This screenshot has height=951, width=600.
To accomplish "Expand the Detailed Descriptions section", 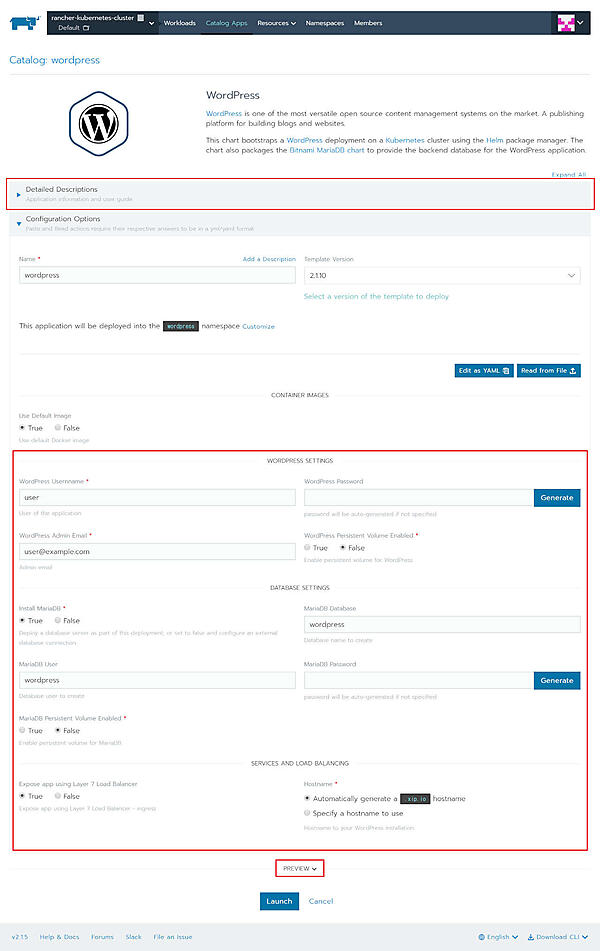I will [x=300, y=194].
